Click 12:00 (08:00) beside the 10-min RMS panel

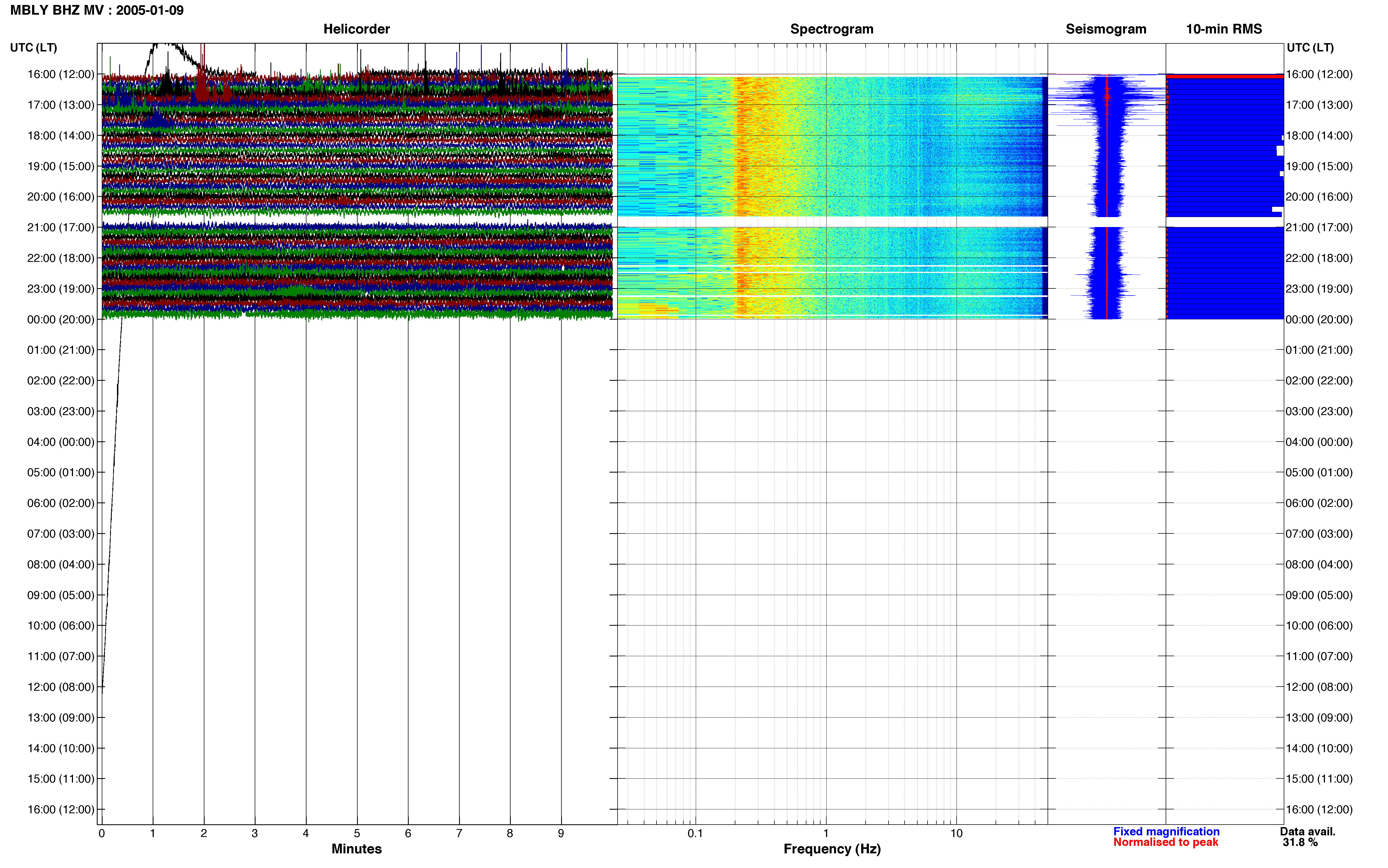[x=1319, y=687]
